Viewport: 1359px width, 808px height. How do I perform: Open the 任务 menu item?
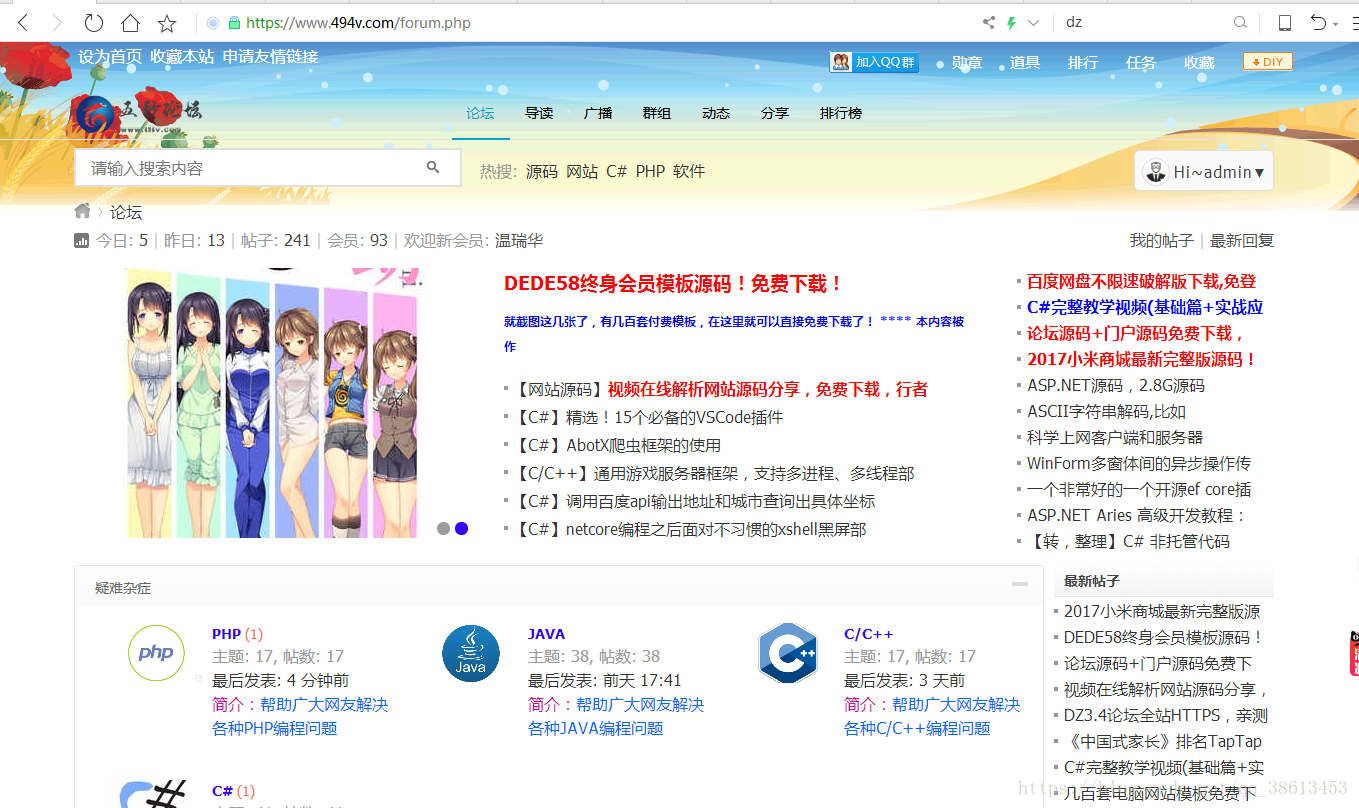click(x=1141, y=62)
